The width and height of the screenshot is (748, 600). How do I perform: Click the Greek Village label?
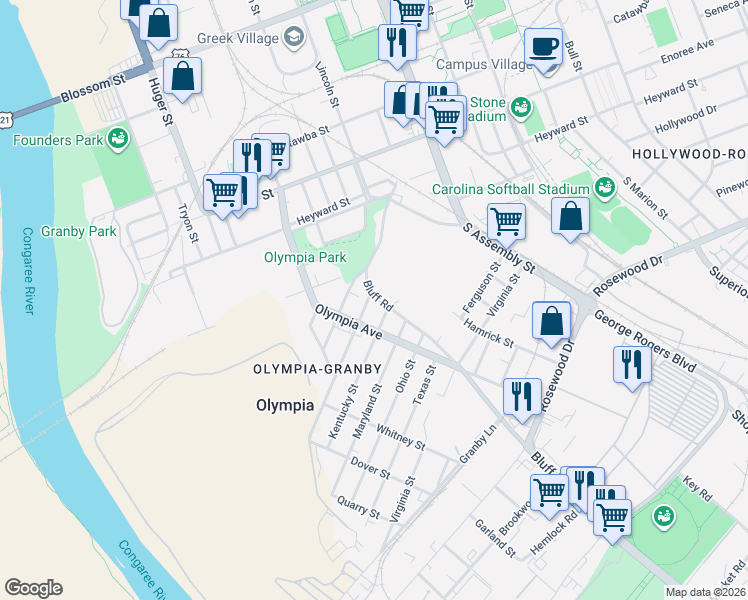pos(238,38)
